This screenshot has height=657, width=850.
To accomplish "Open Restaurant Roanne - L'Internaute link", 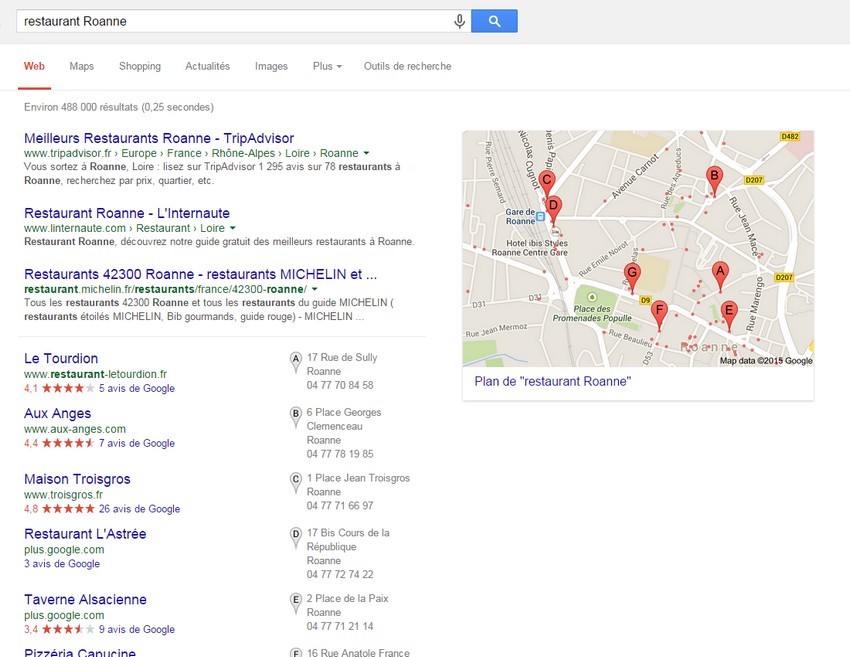I will click(x=127, y=213).
